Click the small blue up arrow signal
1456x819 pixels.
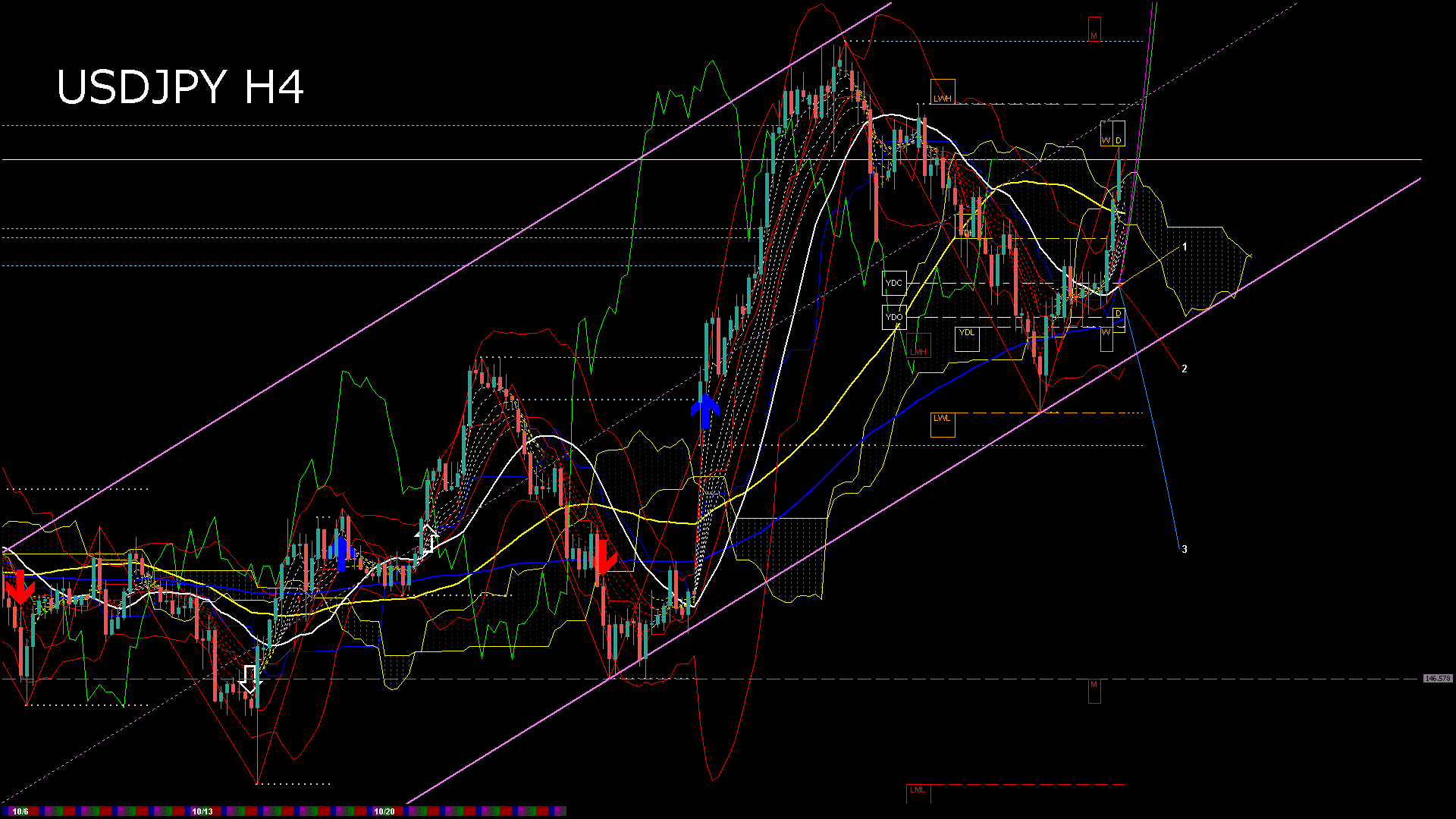(x=342, y=553)
